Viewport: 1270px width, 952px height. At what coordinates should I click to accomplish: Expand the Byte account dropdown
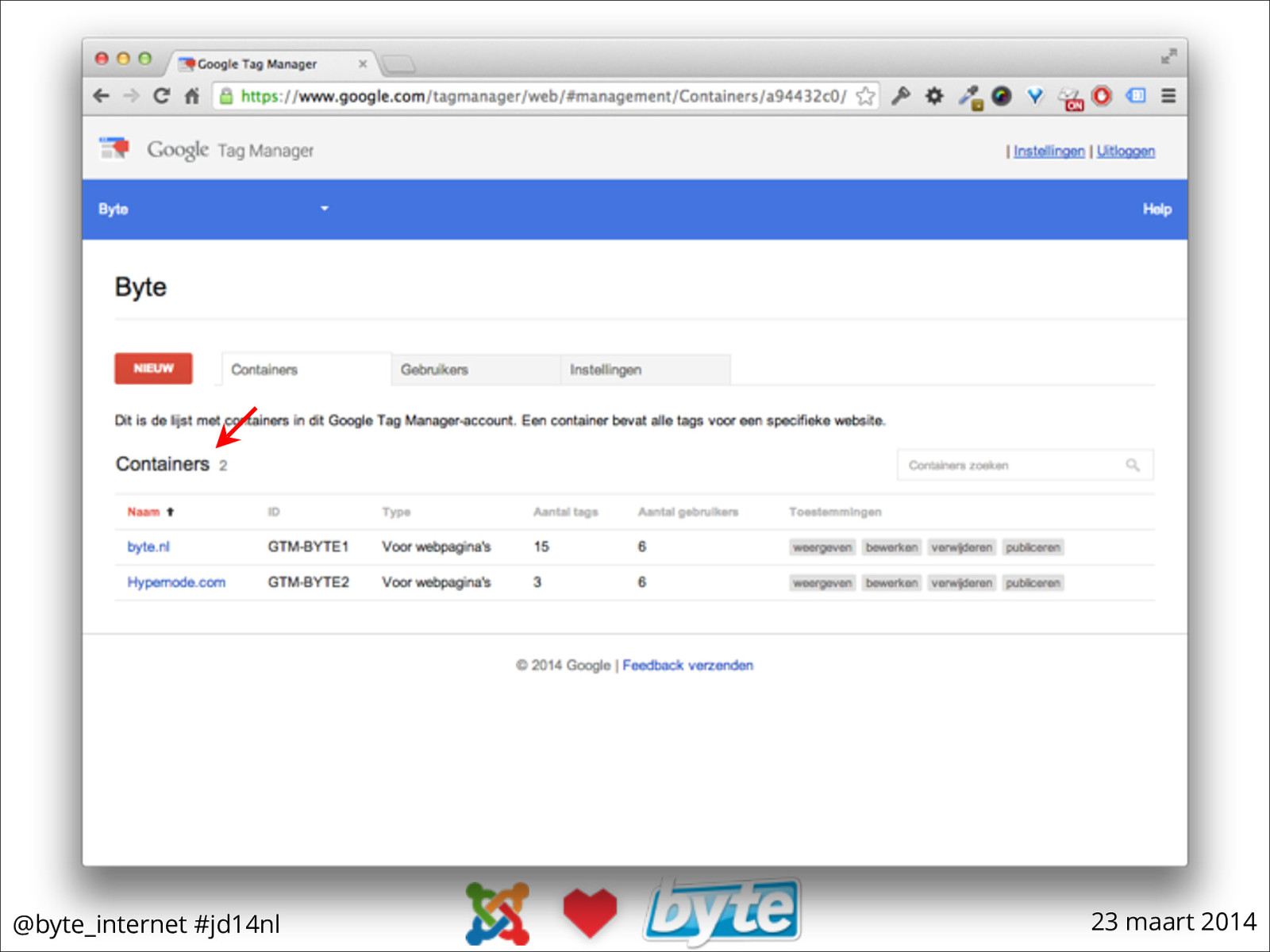[324, 209]
